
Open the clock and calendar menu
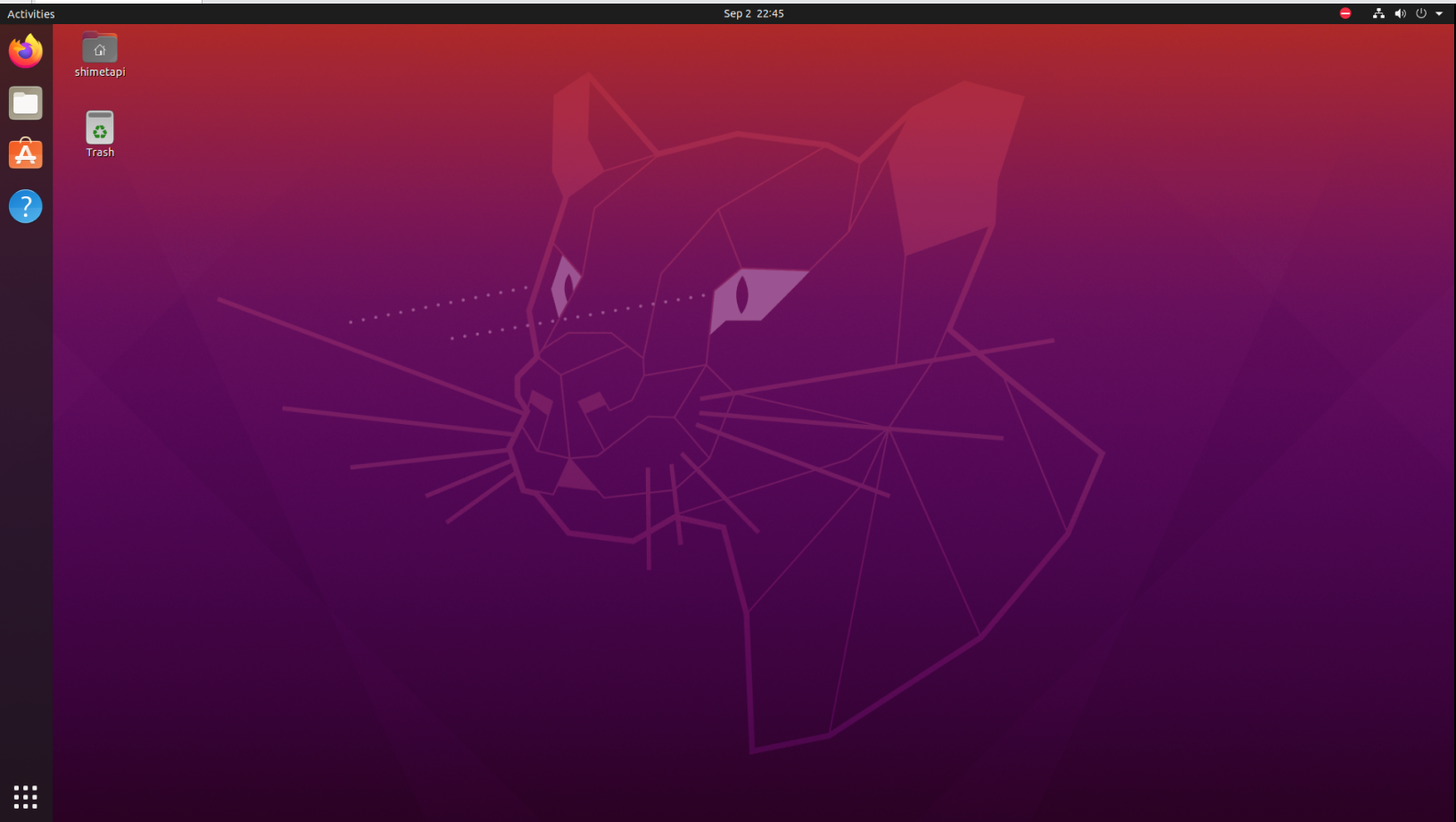coord(753,13)
